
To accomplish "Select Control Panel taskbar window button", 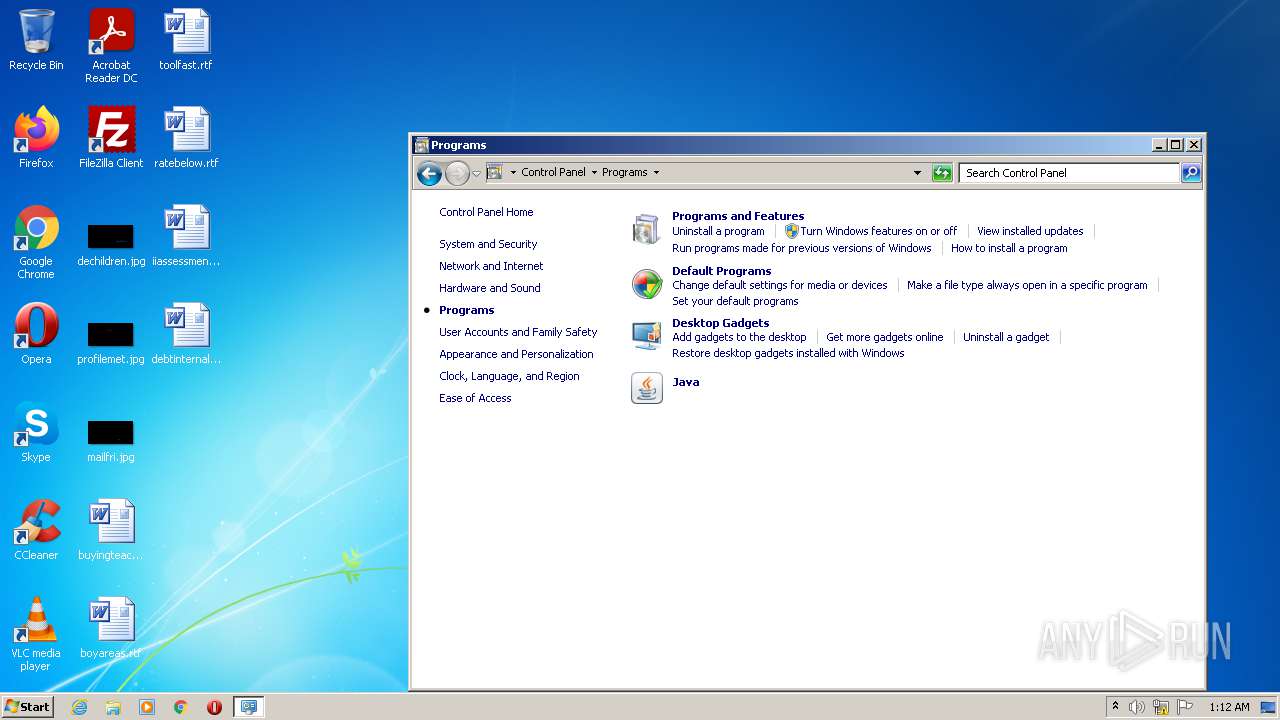I will 248,707.
